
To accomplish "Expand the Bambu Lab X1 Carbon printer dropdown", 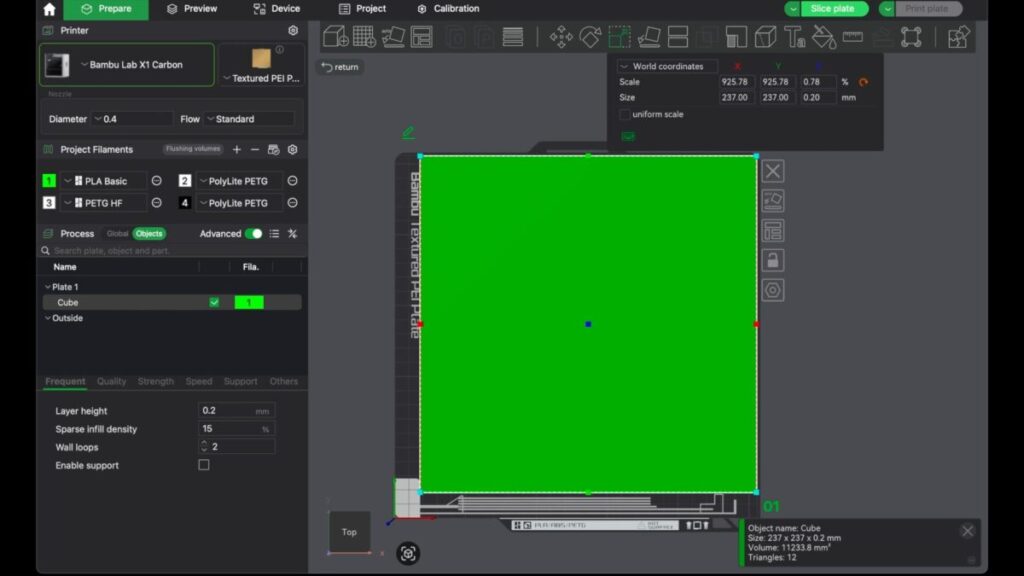I will click(x=127, y=65).
